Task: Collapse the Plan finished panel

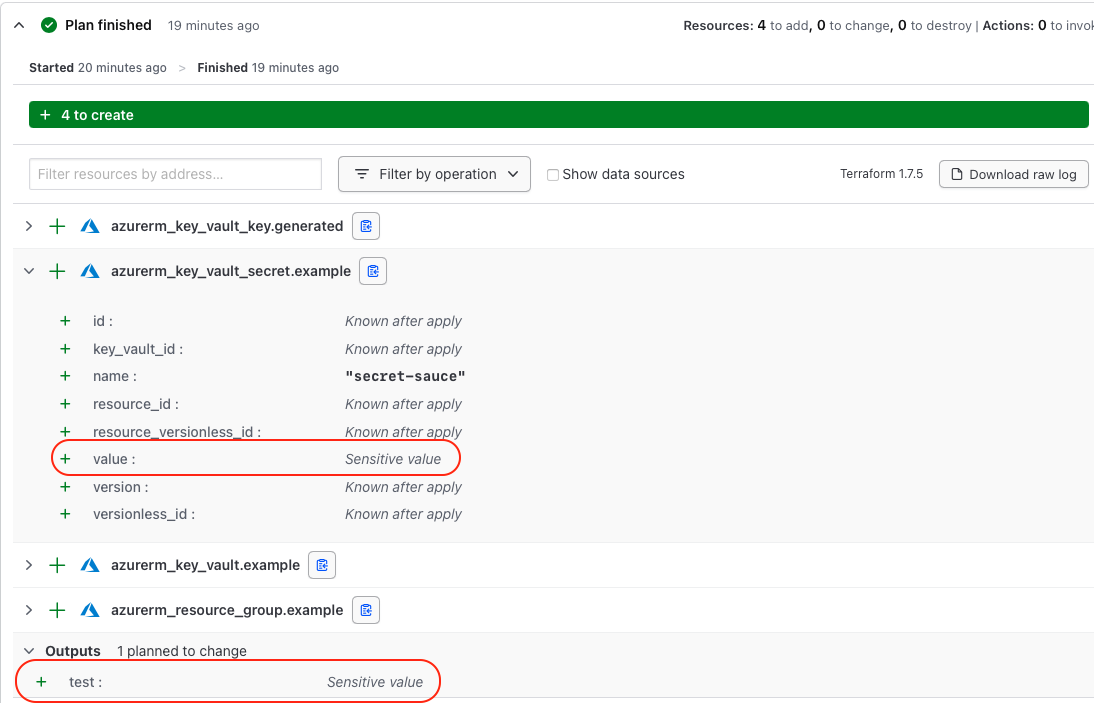Action: coord(19,25)
